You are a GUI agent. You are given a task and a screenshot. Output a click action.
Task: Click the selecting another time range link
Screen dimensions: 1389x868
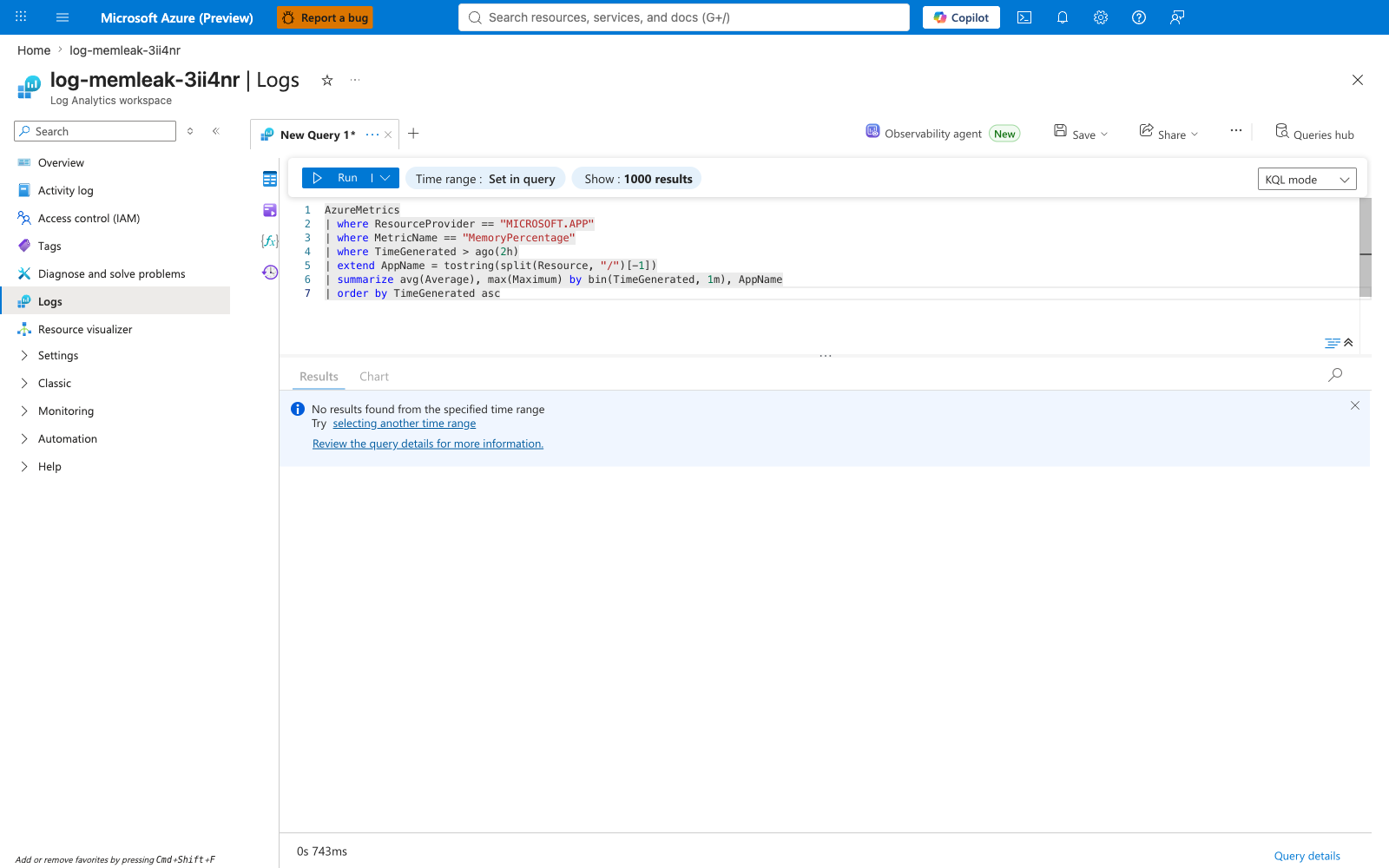(x=405, y=424)
